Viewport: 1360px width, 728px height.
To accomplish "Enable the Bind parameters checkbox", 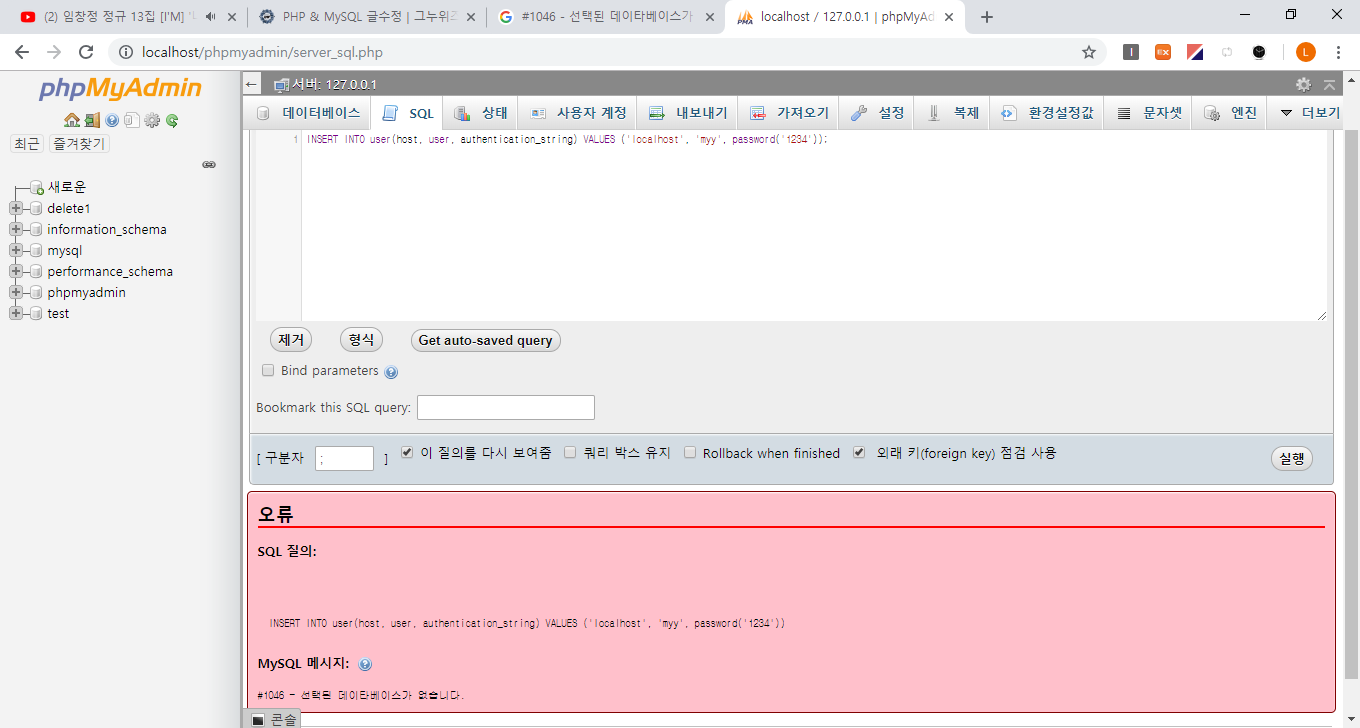I will 268,370.
